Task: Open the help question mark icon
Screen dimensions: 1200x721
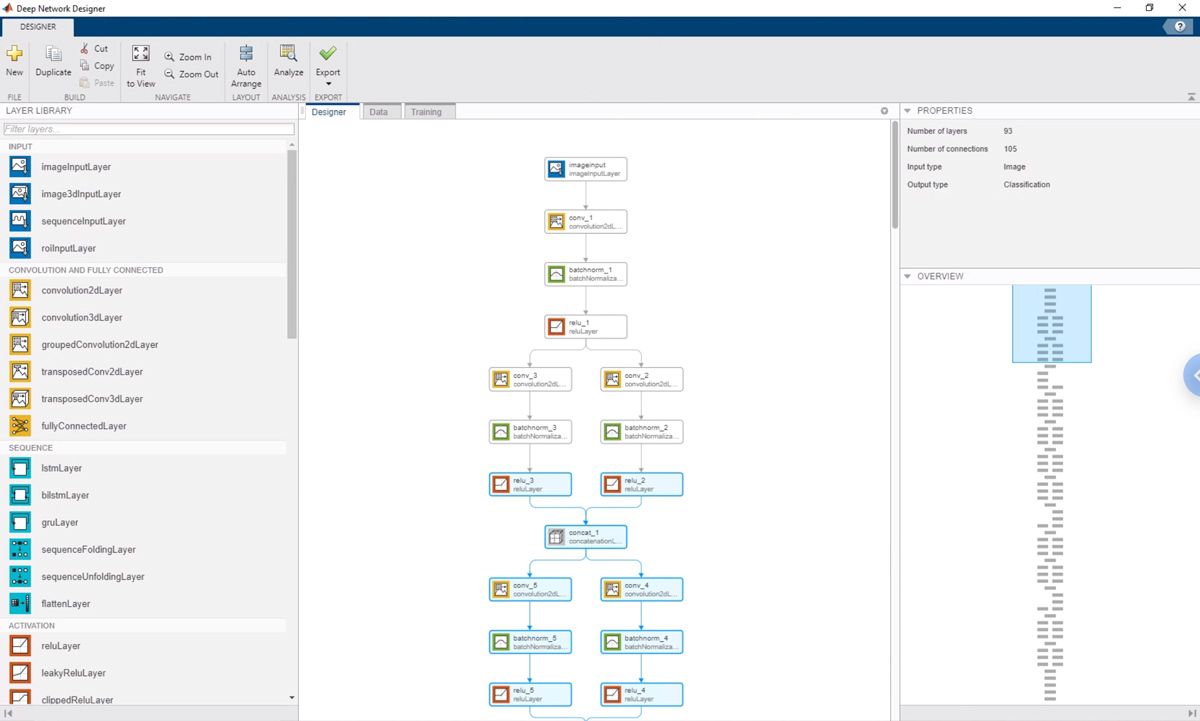Action: [1178, 26]
